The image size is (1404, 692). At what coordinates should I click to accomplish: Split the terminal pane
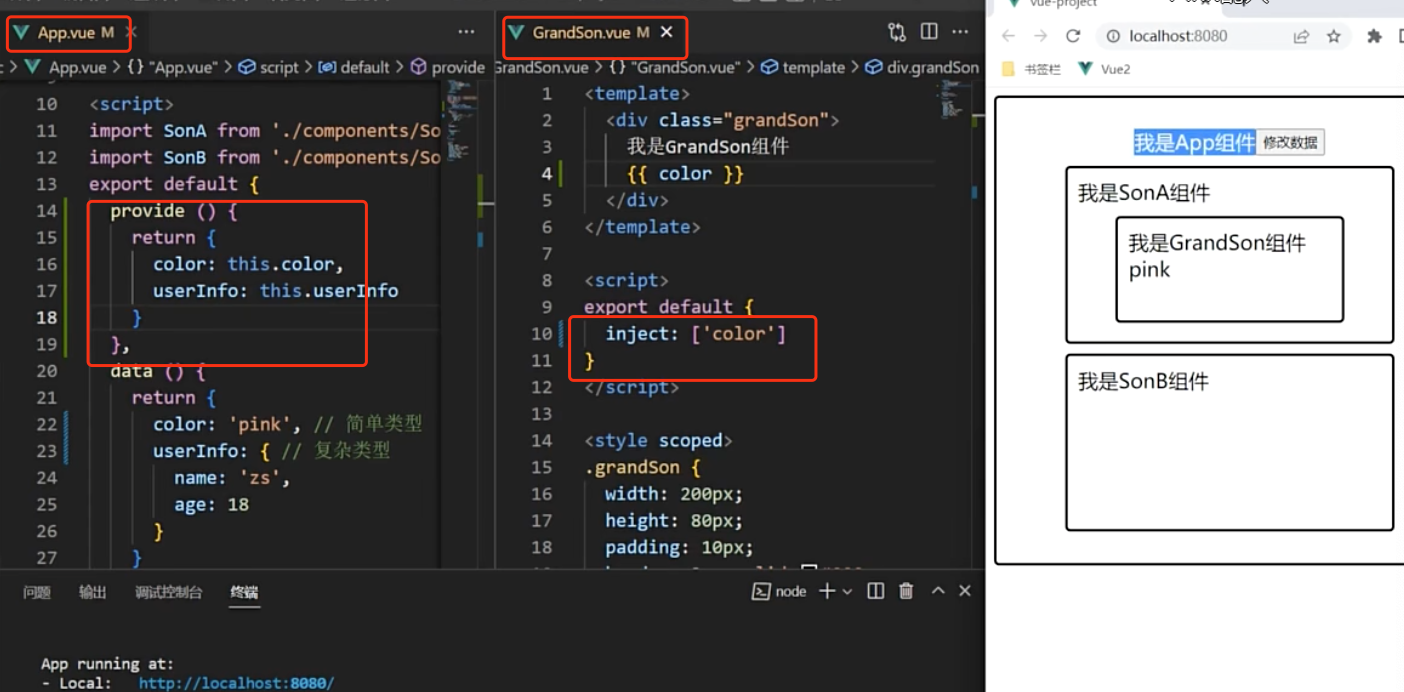[876, 591]
